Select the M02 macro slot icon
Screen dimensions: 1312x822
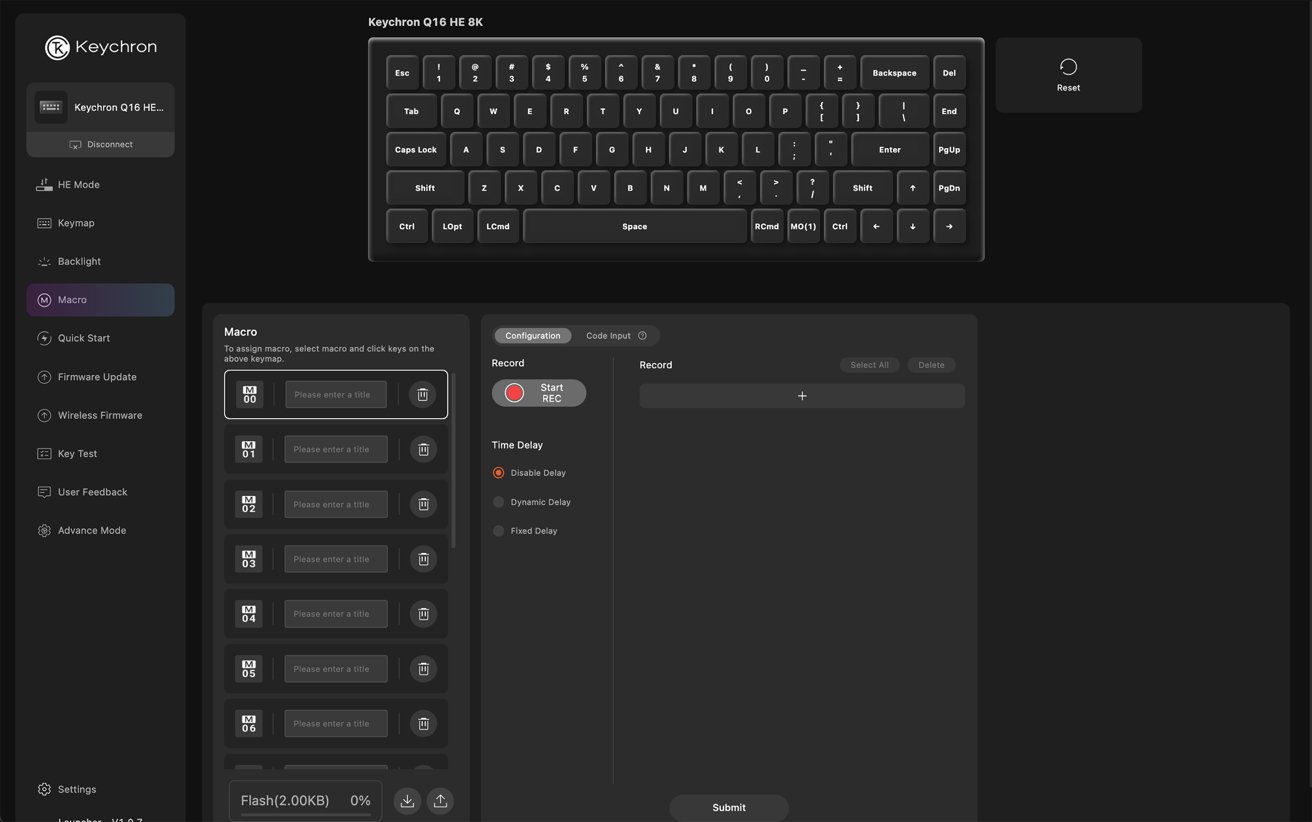click(249, 504)
